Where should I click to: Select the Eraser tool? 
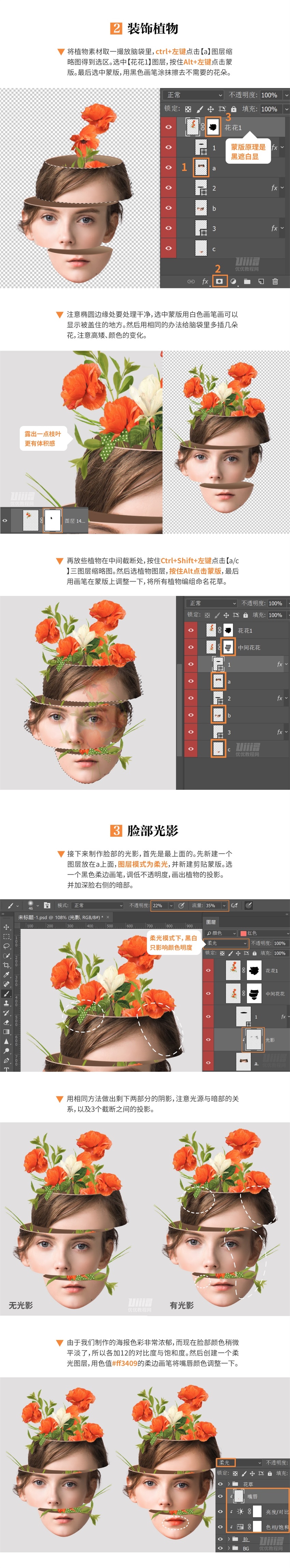tap(6, 1022)
